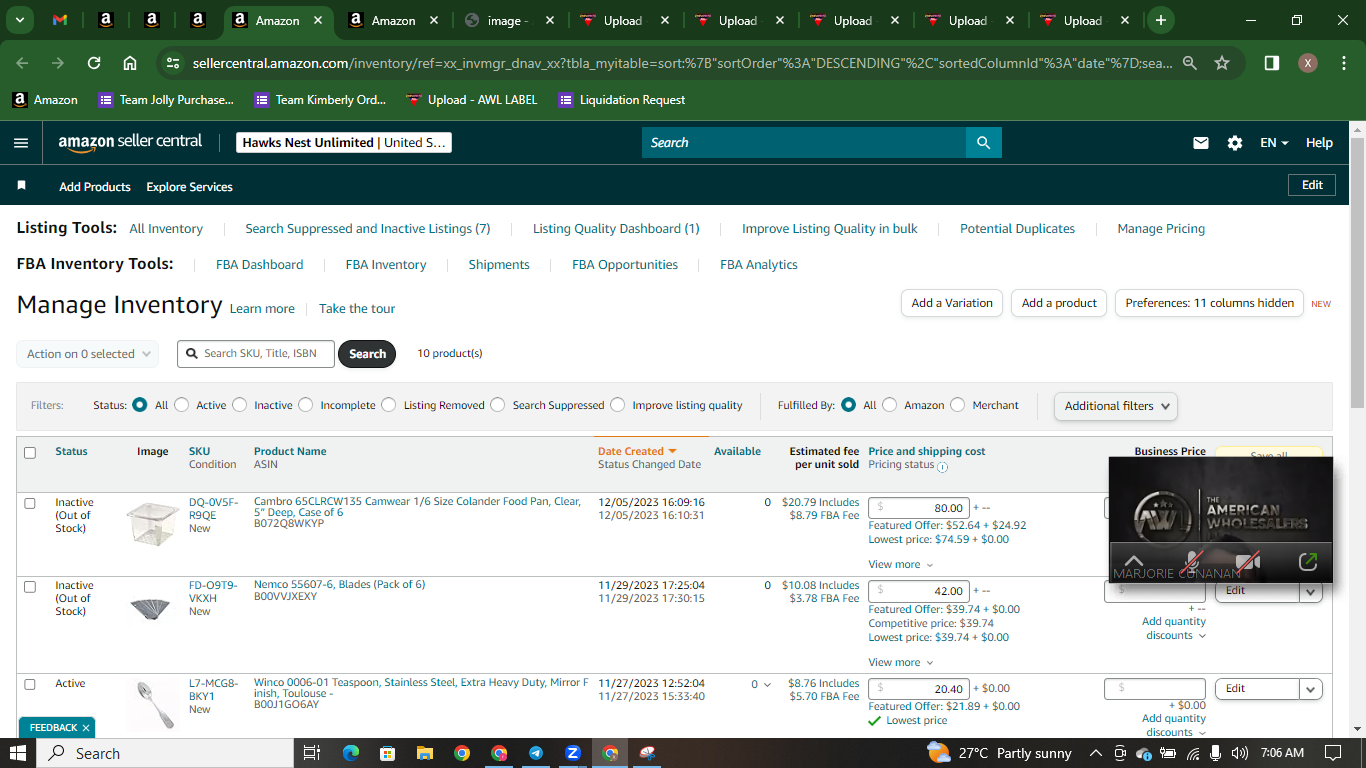Open Task View on the taskbar
1366x768 pixels.
(311, 753)
